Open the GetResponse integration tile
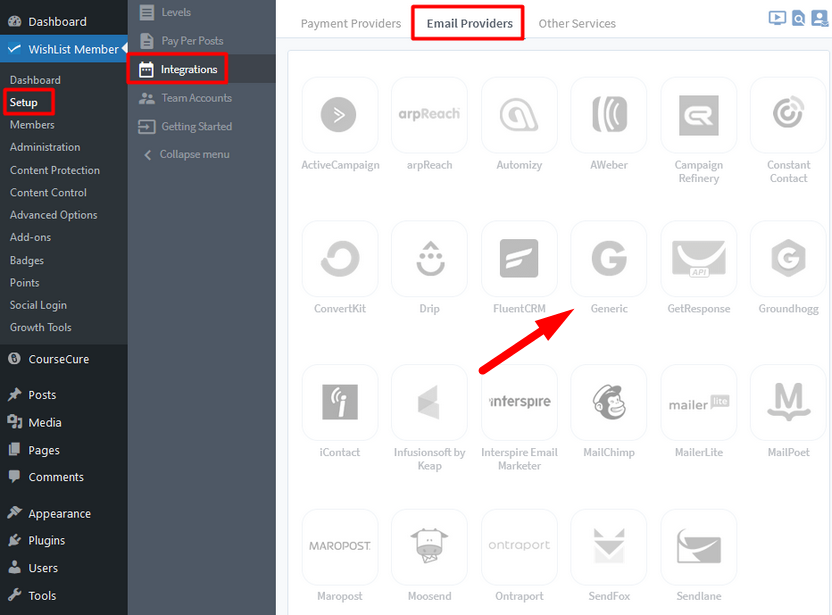The width and height of the screenshot is (832, 615). coord(699,258)
